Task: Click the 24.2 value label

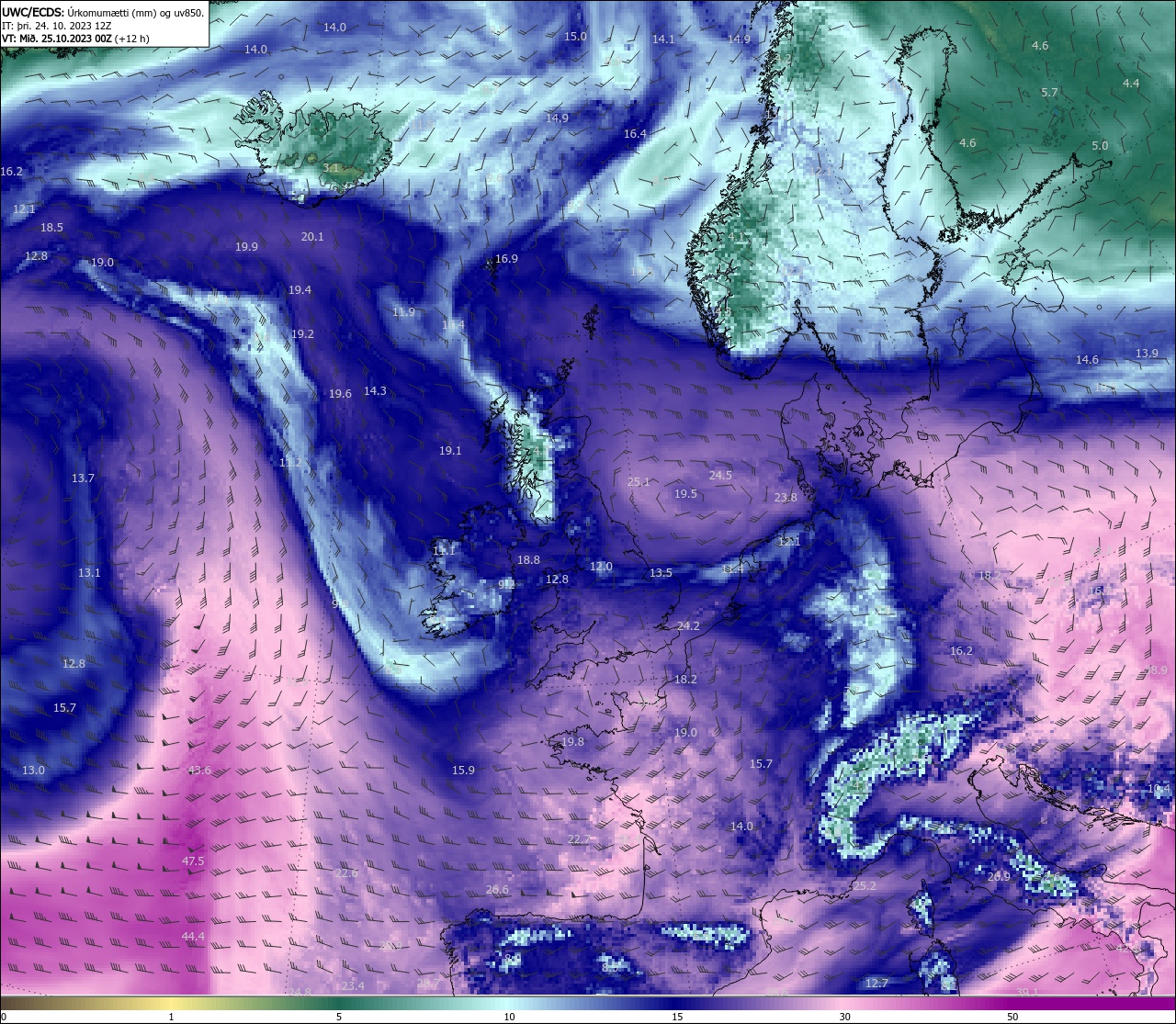Action: point(688,626)
